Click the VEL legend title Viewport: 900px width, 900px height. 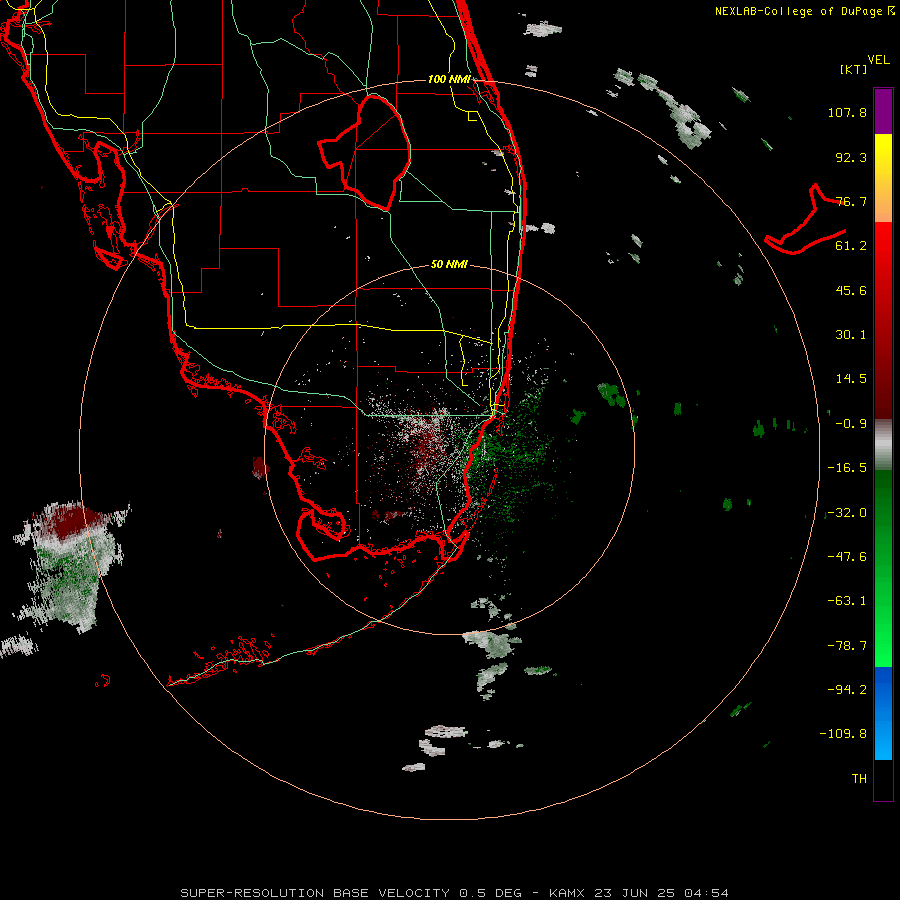click(878, 60)
